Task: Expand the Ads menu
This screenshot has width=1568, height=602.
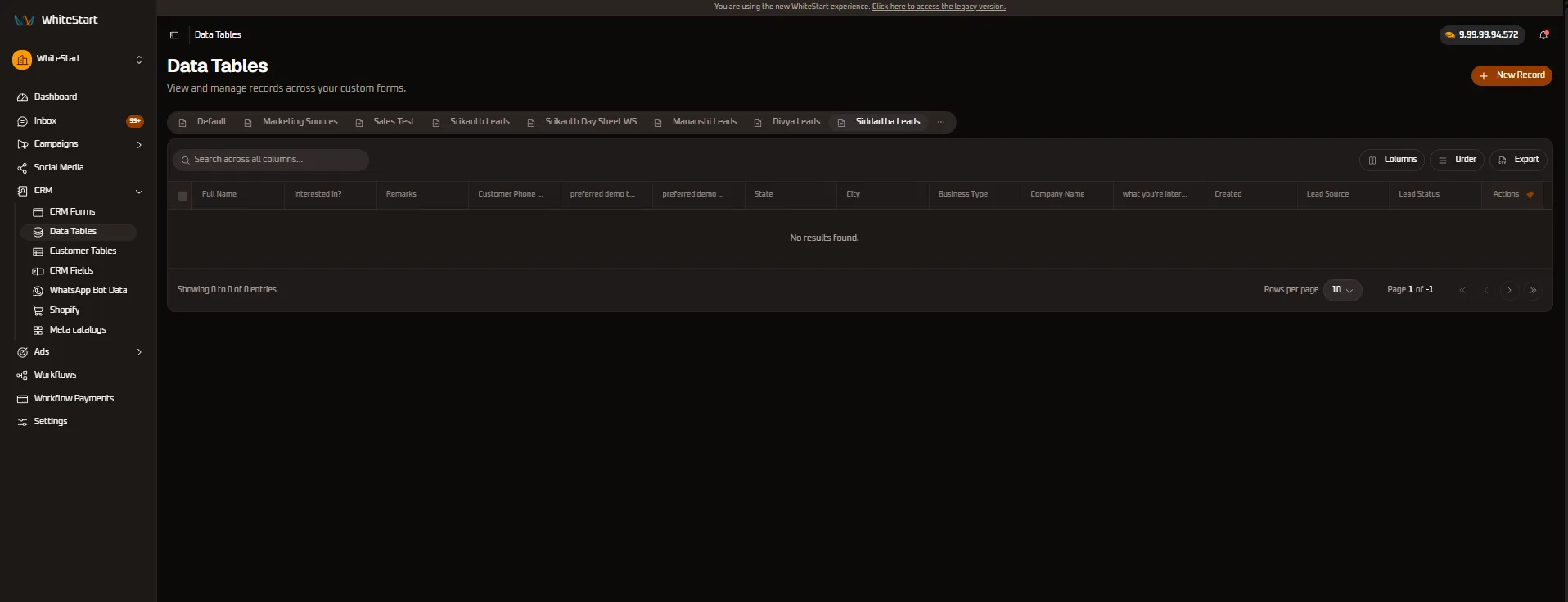Action: 139,352
